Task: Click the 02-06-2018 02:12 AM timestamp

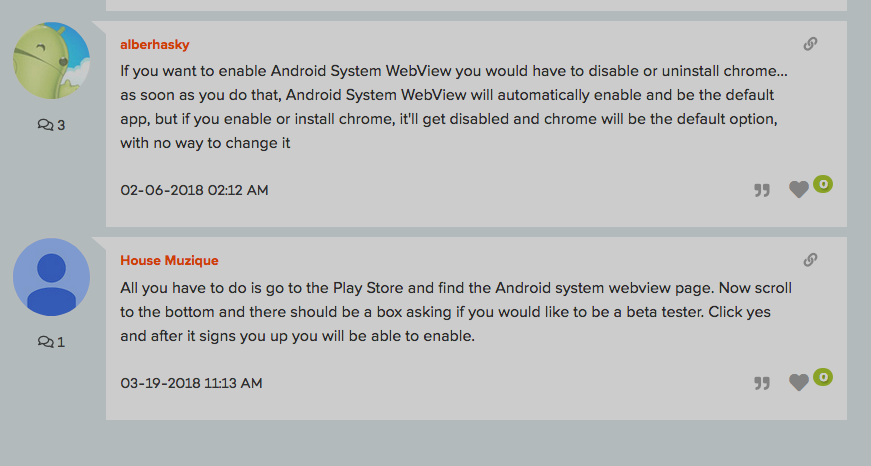Action: click(x=194, y=191)
